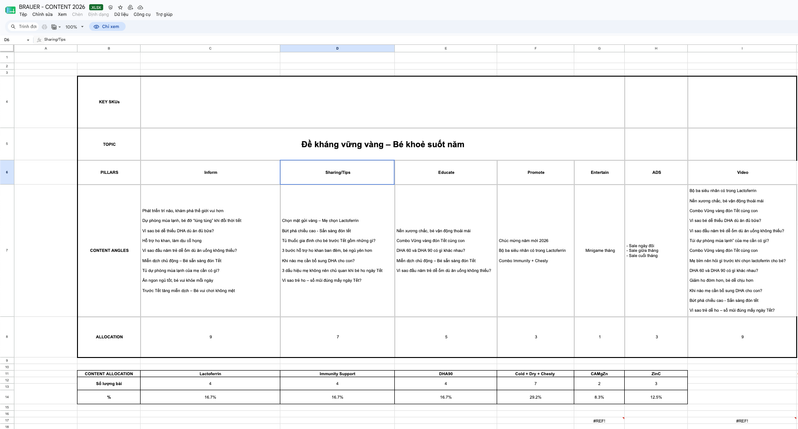The width and height of the screenshot is (798, 429).
Task: Open the Công cụ menu
Action: tap(142, 14)
